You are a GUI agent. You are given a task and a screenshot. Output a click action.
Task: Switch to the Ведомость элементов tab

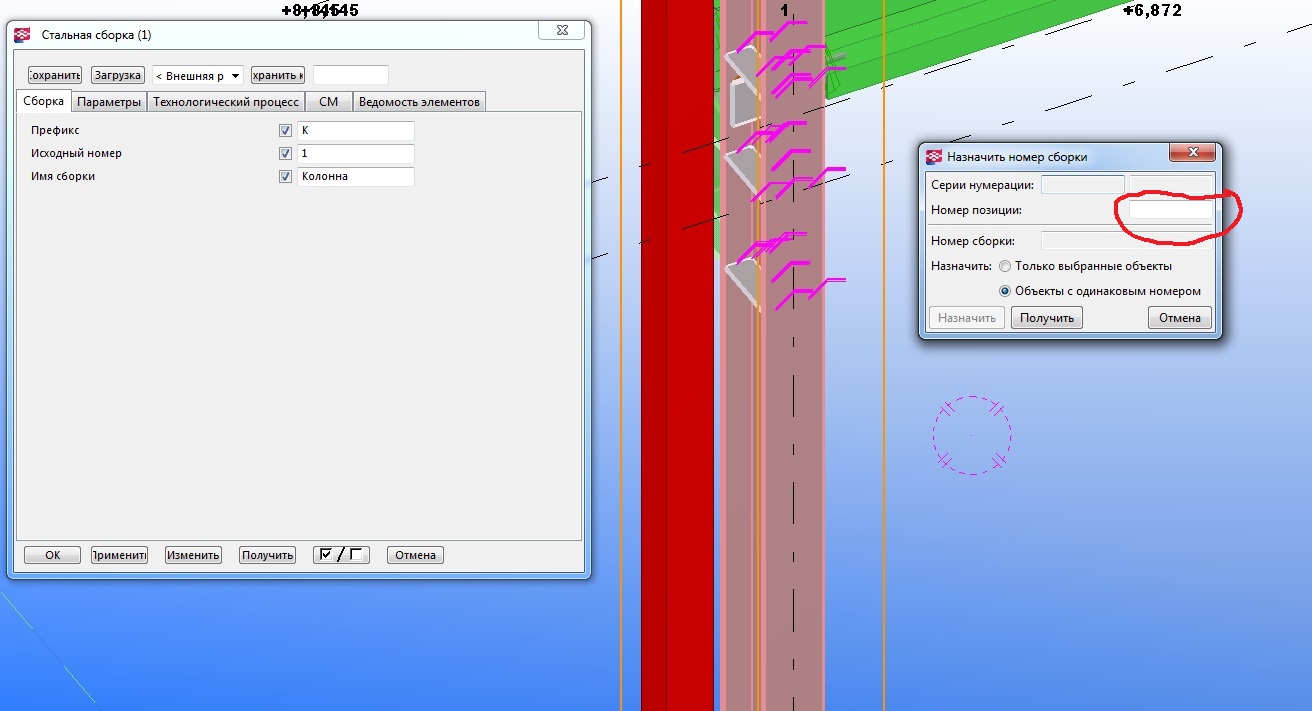(x=420, y=102)
